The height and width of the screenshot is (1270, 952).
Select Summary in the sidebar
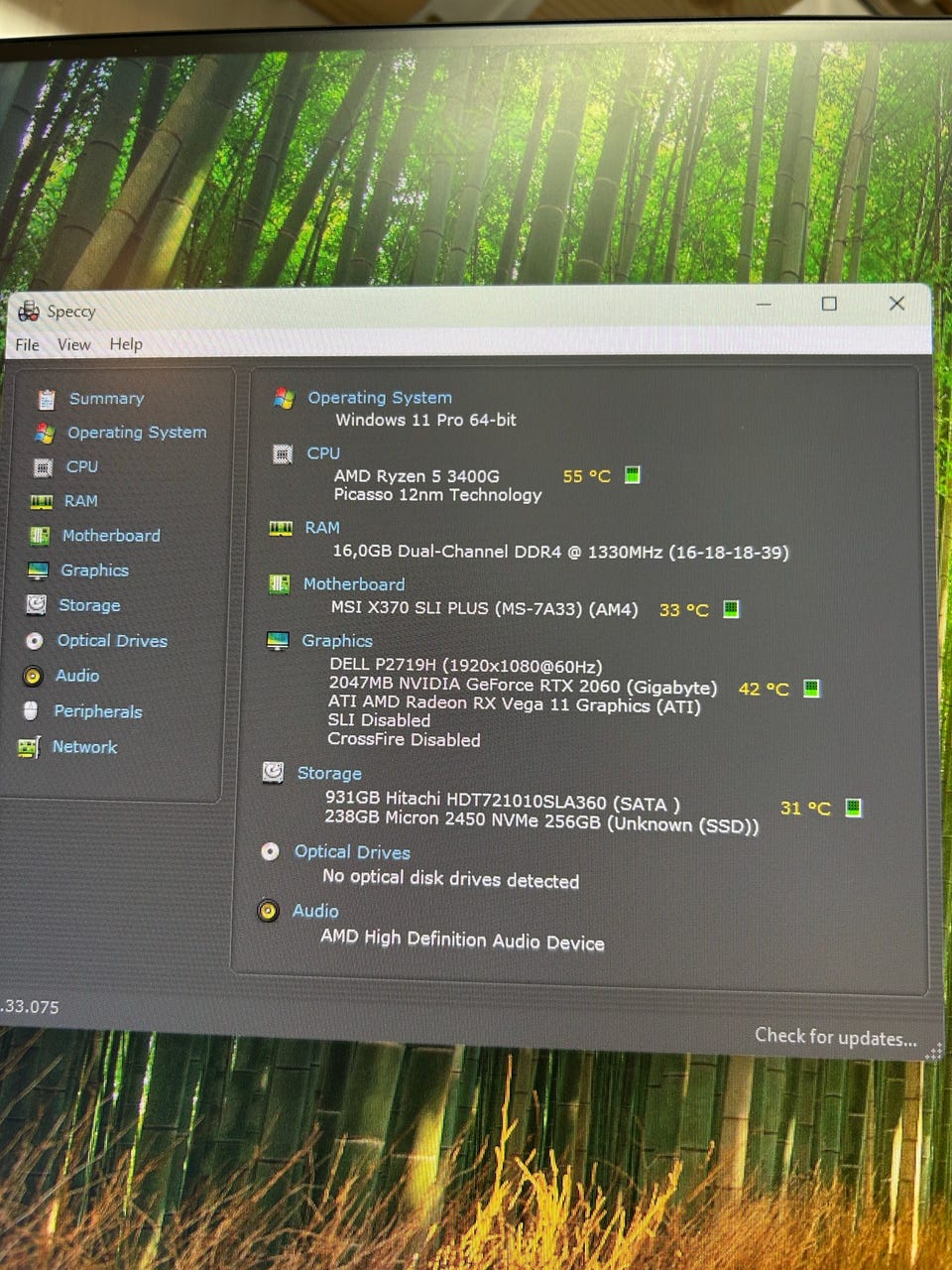[106, 398]
